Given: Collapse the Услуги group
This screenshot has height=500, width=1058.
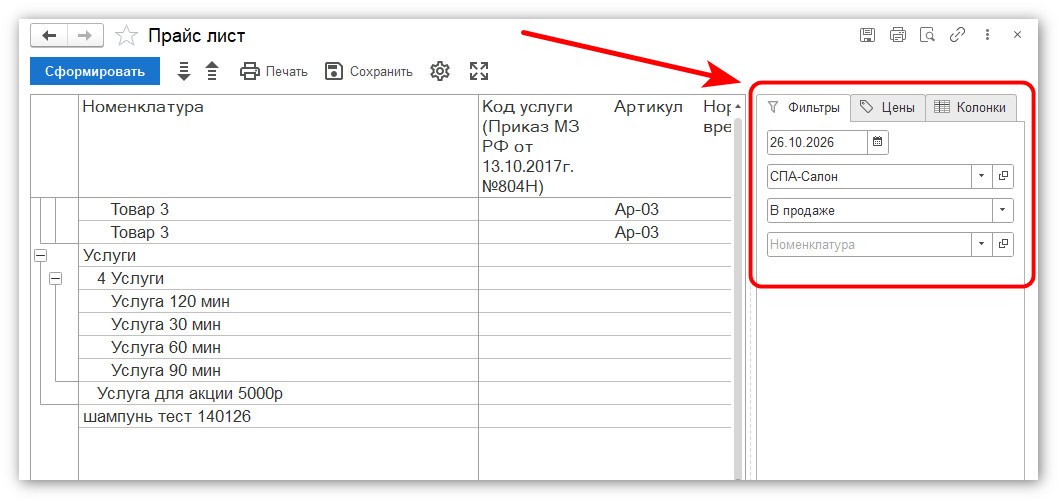Looking at the screenshot, I should click(40, 256).
